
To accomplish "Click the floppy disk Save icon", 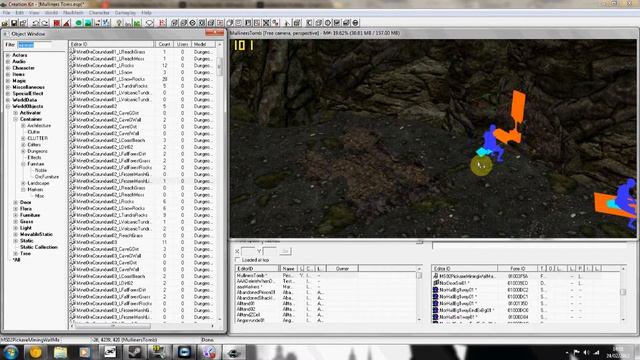I will click(x=14, y=23).
